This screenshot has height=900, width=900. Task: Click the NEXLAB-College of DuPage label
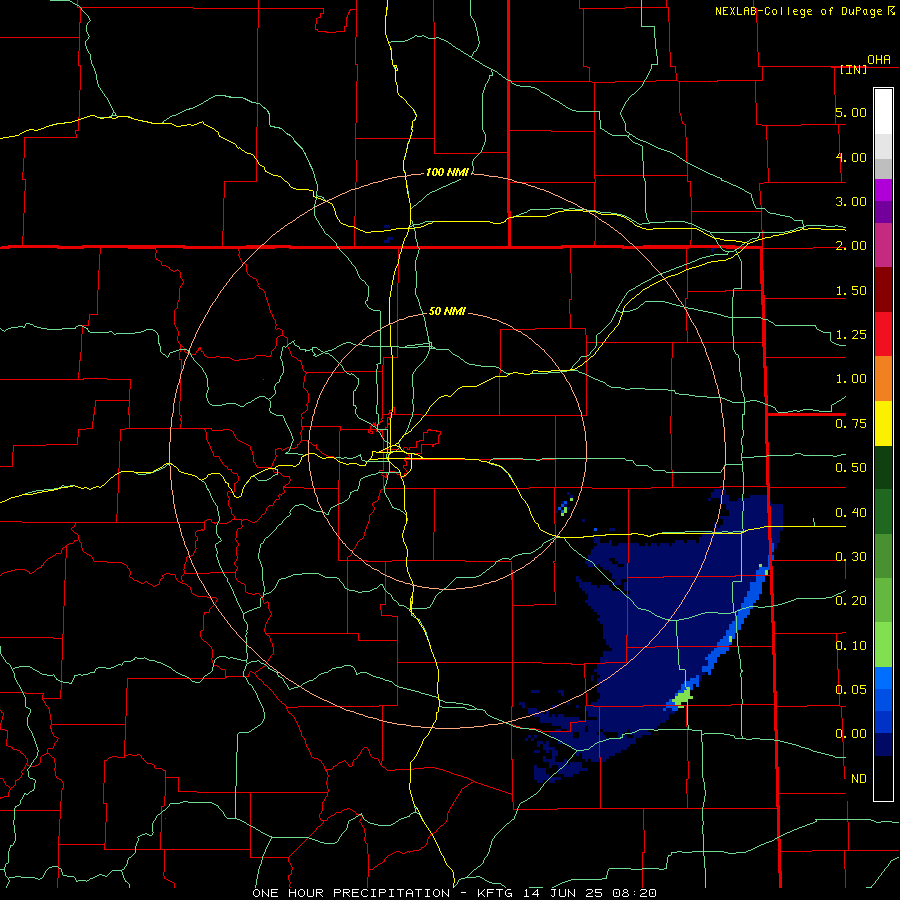pos(799,11)
